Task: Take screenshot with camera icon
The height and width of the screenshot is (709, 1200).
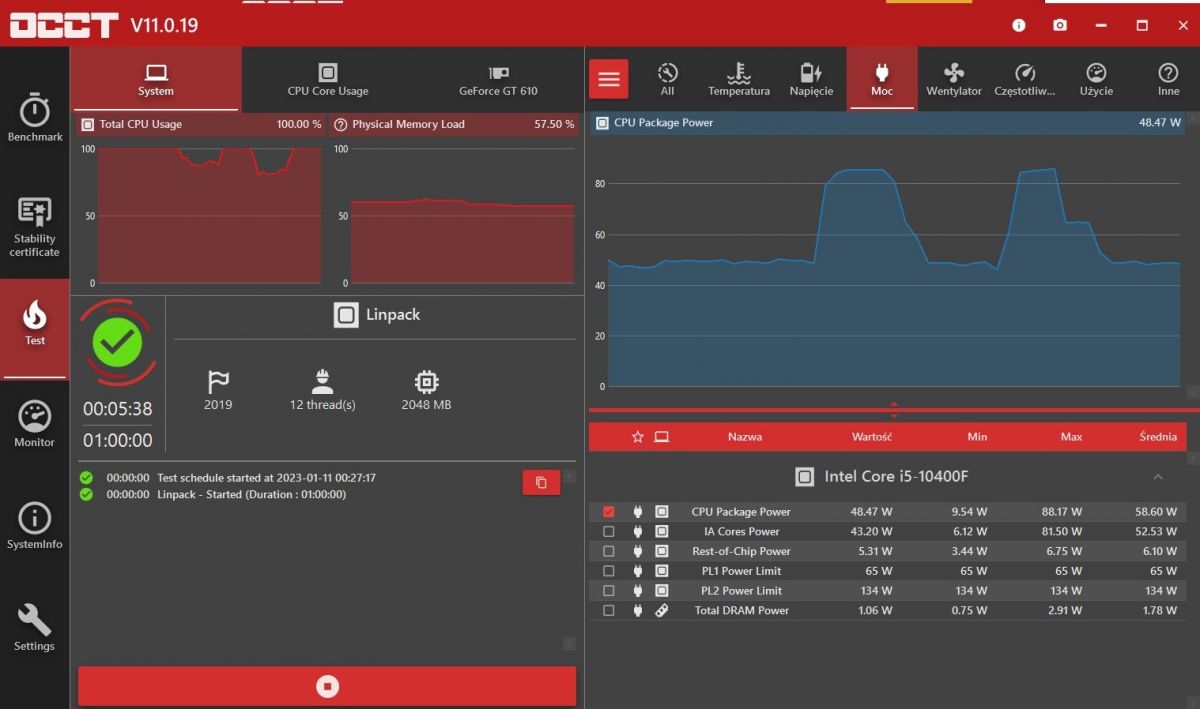Action: point(1060,25)
